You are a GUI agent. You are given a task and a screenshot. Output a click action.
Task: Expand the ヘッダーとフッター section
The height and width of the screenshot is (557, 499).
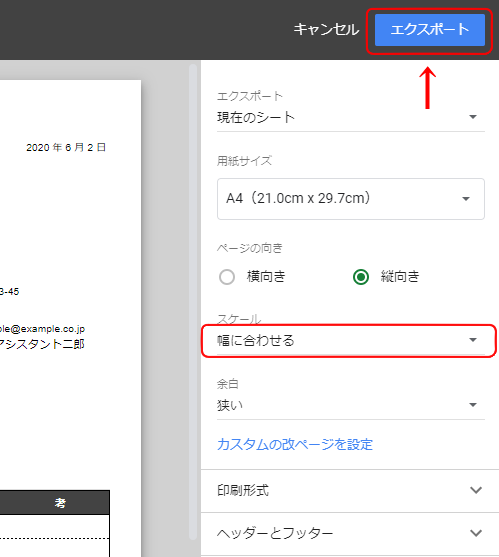tap(350, 534)
